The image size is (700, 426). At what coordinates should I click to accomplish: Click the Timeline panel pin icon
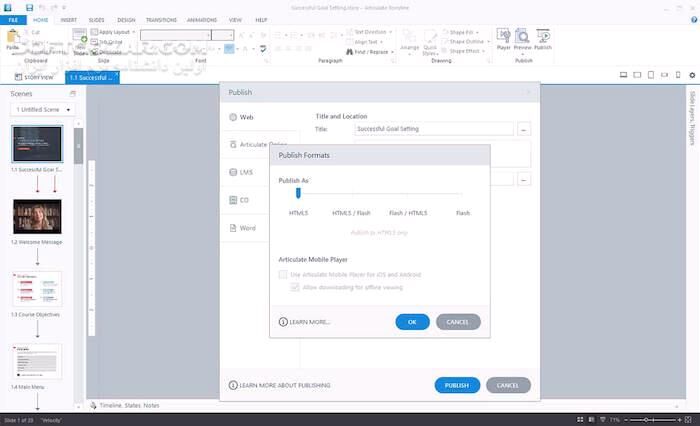click(x=93, y=405)
